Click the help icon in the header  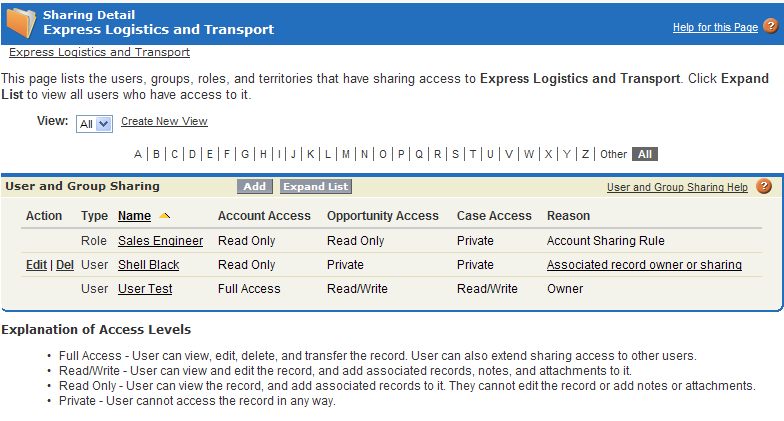tap(769, 27)
